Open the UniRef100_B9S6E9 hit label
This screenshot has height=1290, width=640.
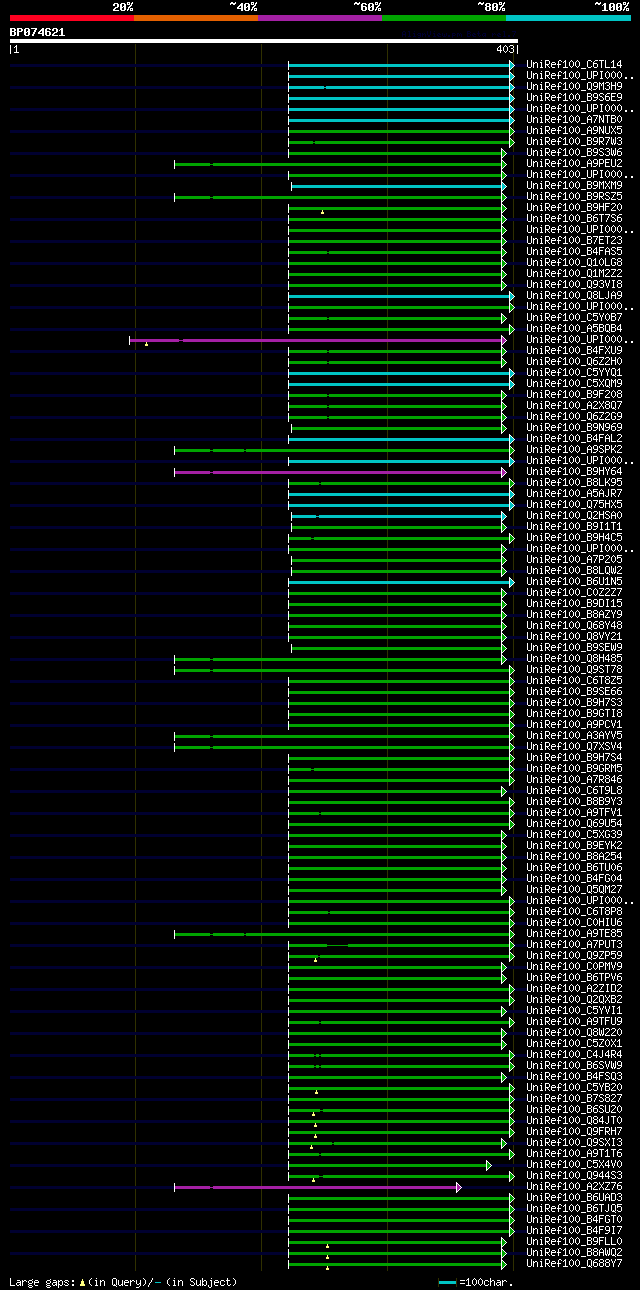click(574, 98)
